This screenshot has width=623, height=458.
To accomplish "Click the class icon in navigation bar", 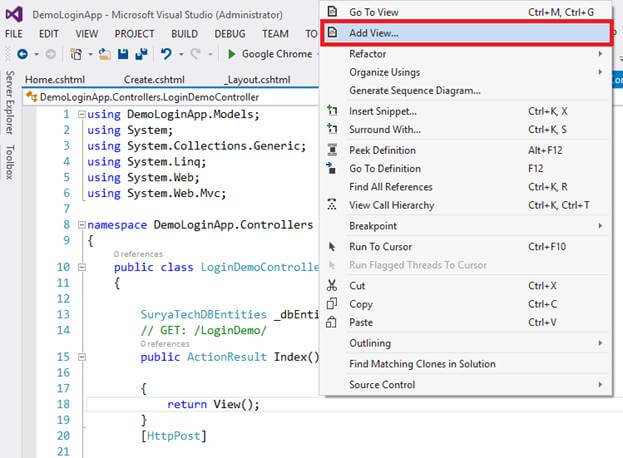I will coord(31,97).
